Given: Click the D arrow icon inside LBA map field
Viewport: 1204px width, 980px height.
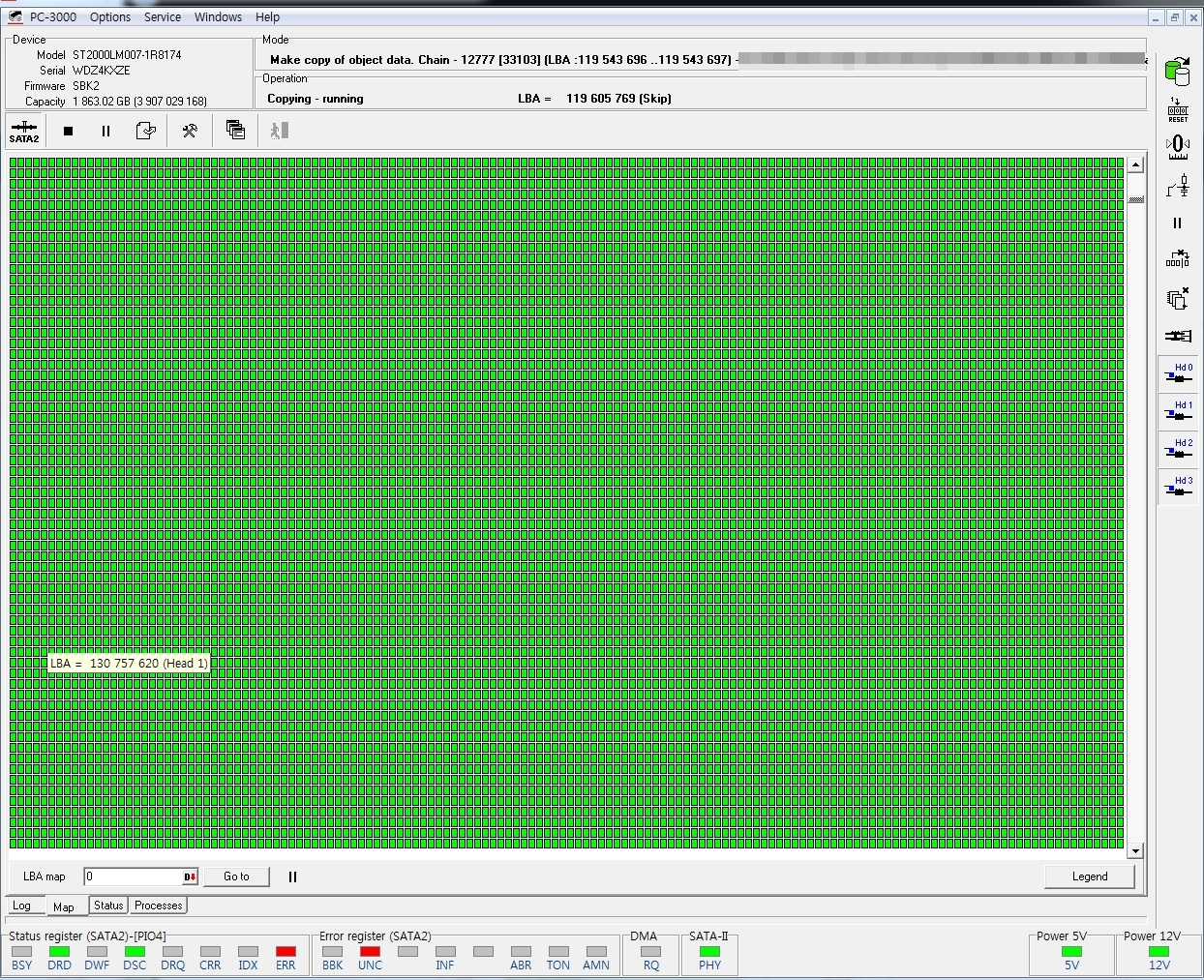Looking at the screenshot, I should point(190,877).
